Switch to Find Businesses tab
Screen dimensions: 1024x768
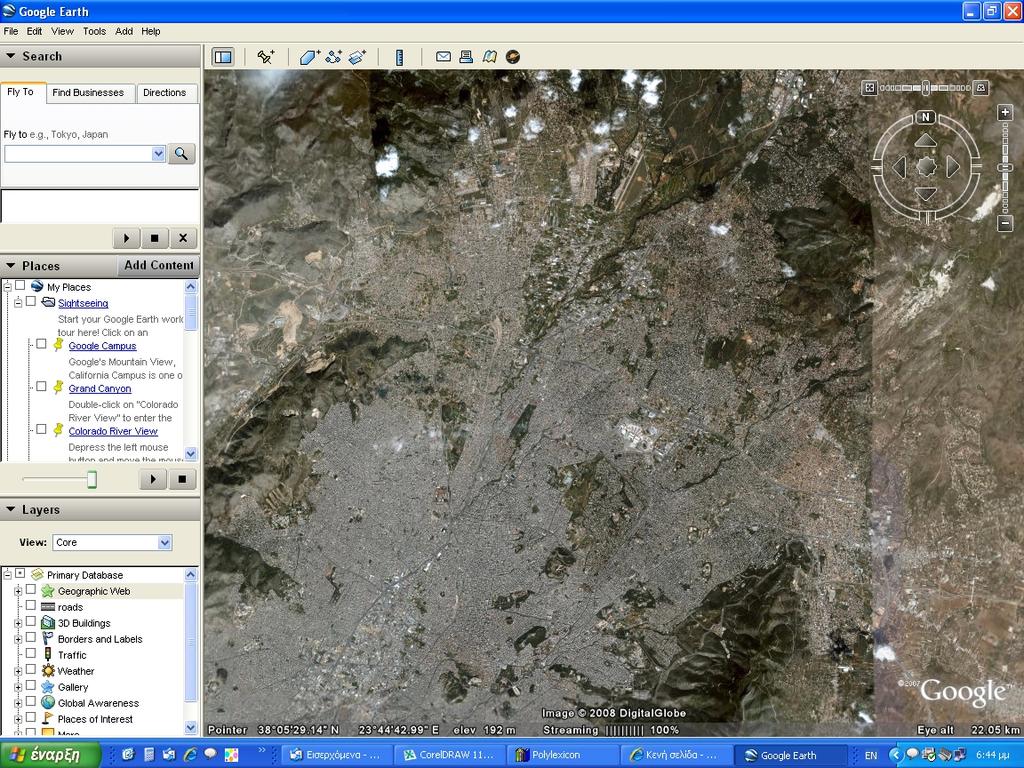point(88,93)
